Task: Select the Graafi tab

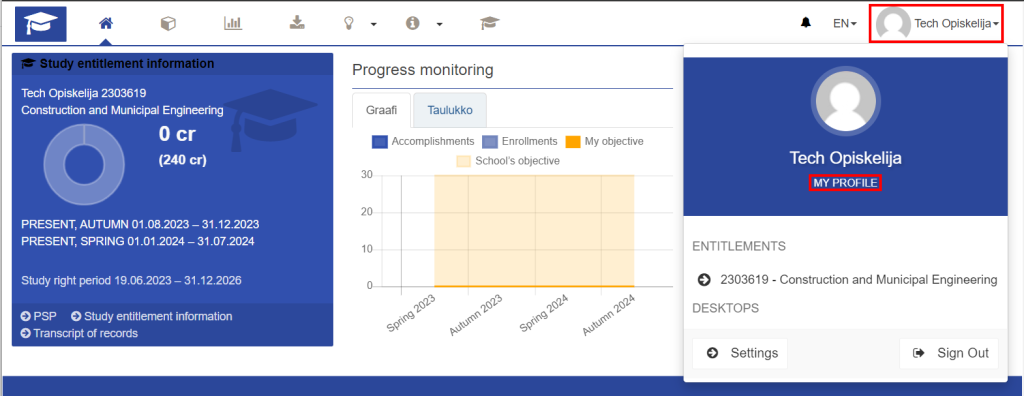Action: click(x=382, y=110)
